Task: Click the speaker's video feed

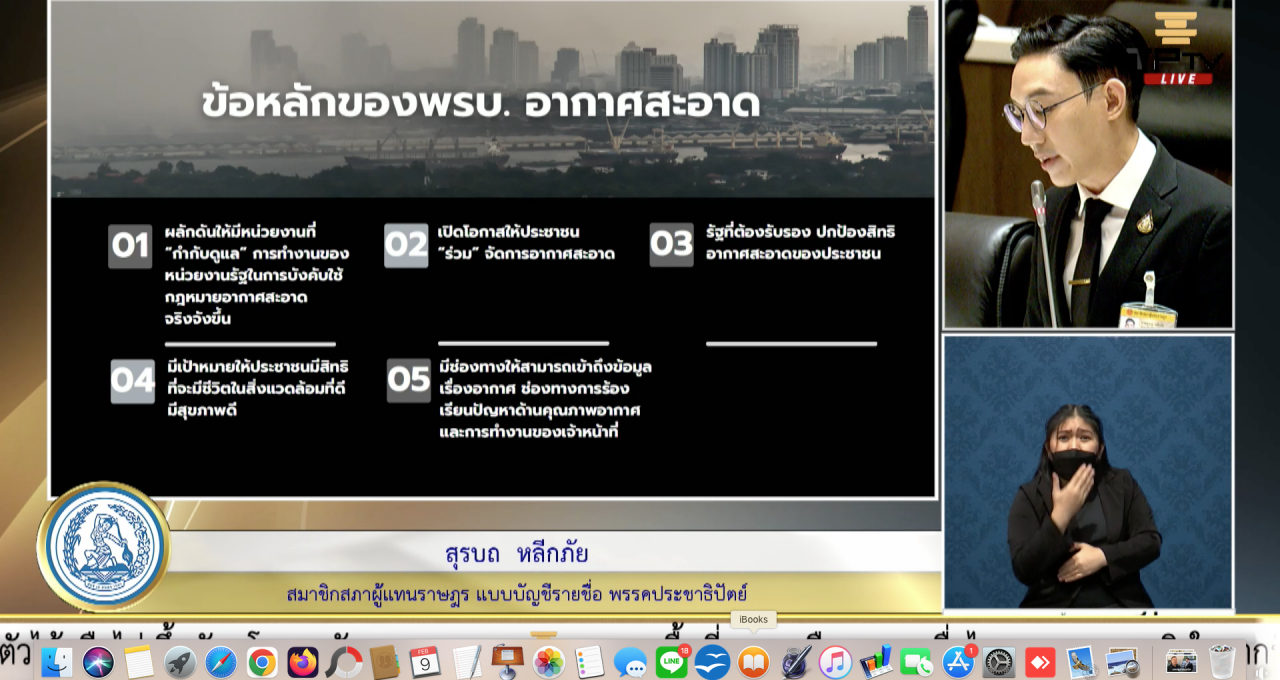Action: pyautogui.click(x=1088, y=165)
